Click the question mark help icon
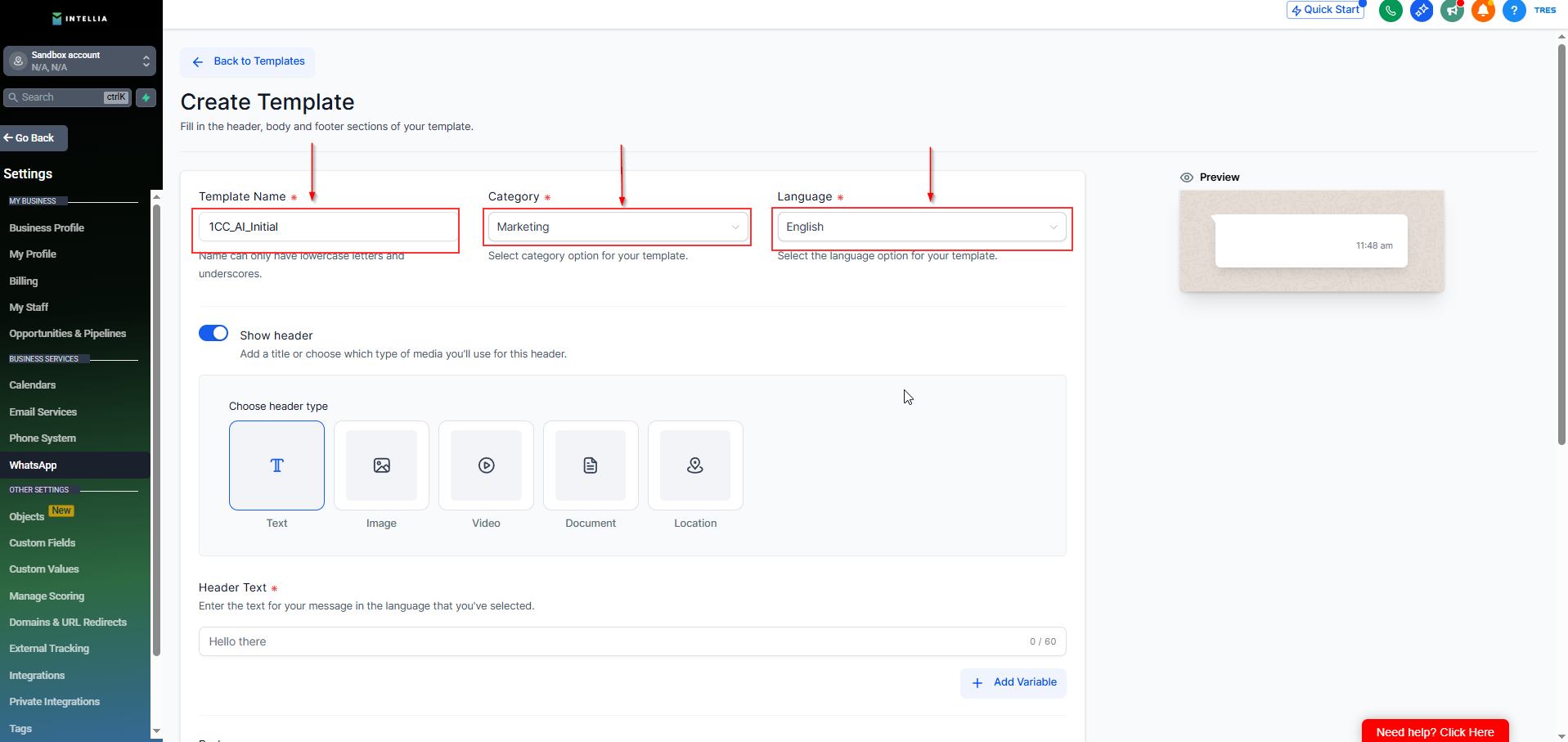 point(1514,11)
